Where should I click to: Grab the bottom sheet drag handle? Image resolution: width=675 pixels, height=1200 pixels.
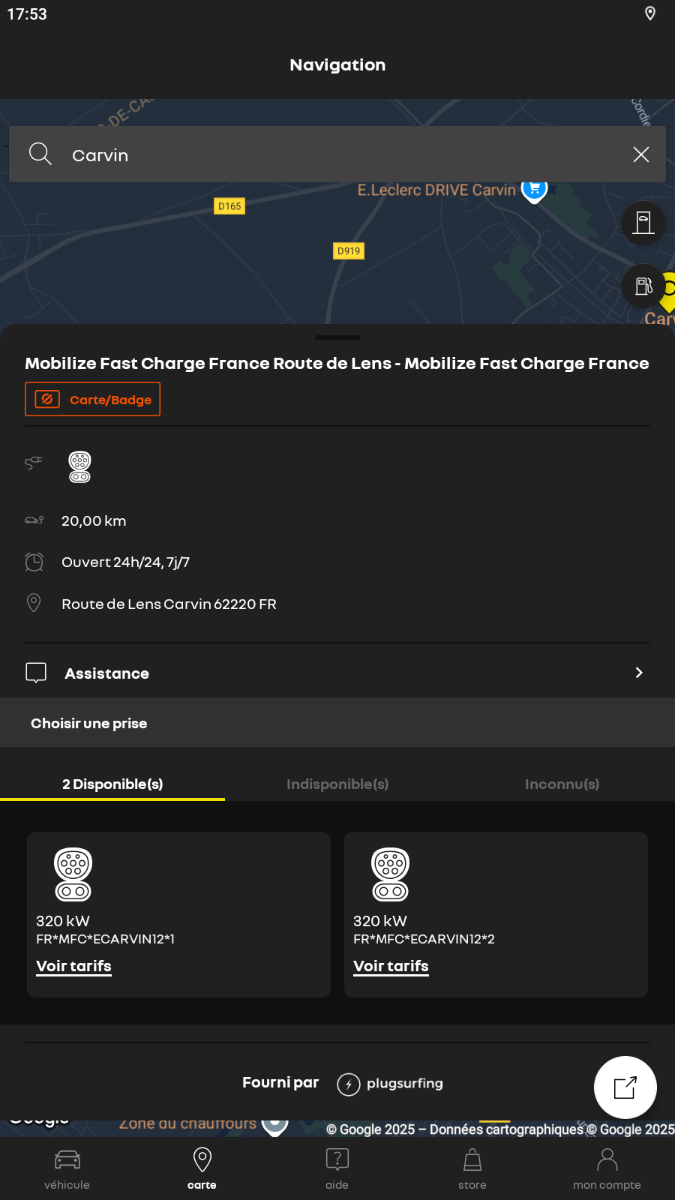pyautogui.click(x=337, y=338)
